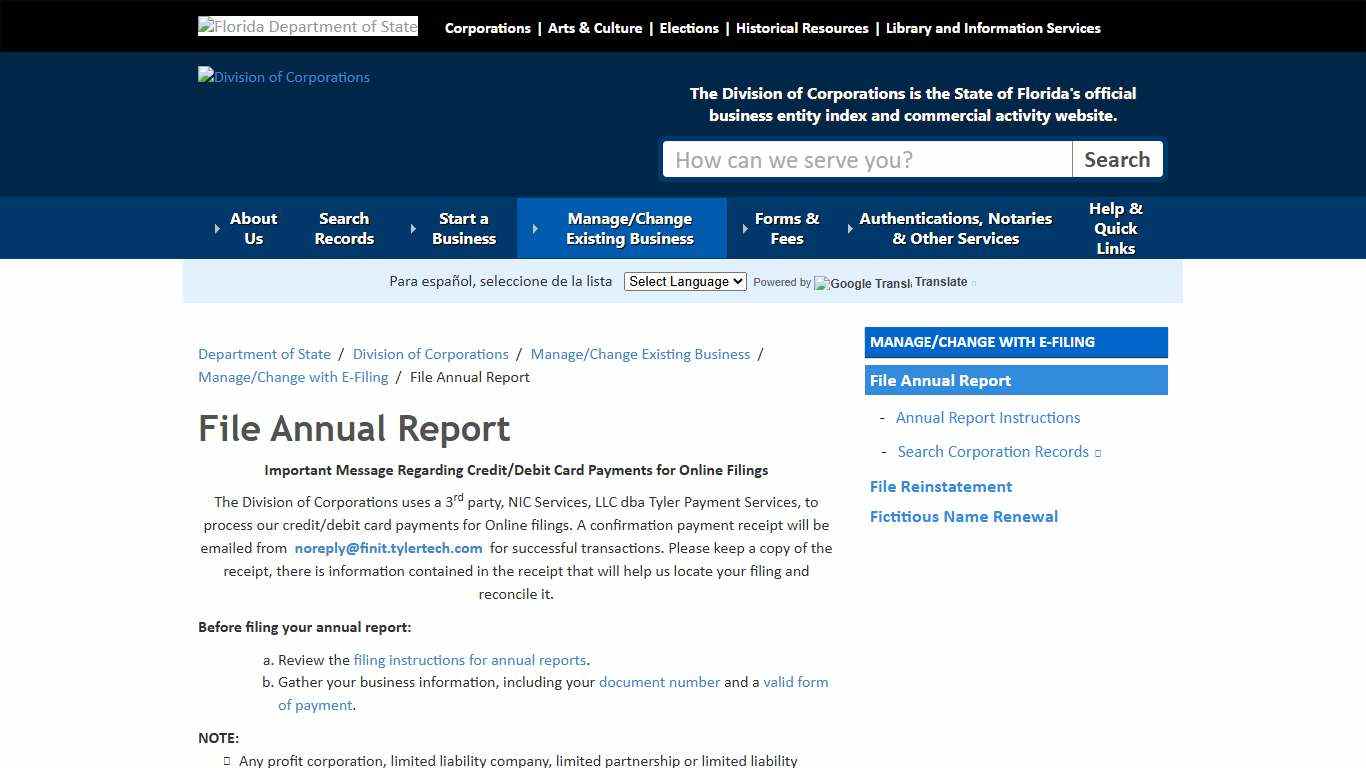The width and height of the screenshot is (1366, 768).
Task: Click the arrow icon beside Forms & Fees
Action: click(x=745, y=228)
